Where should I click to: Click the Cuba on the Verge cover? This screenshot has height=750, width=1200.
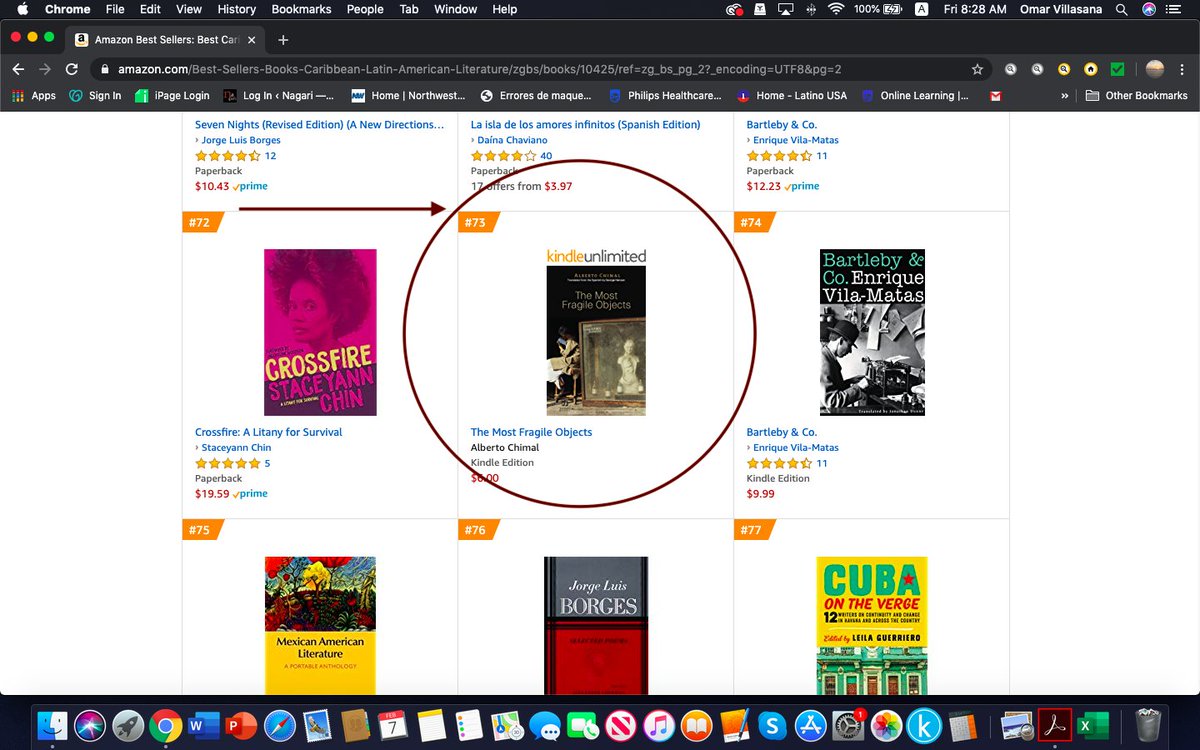[x=872, y=625]
